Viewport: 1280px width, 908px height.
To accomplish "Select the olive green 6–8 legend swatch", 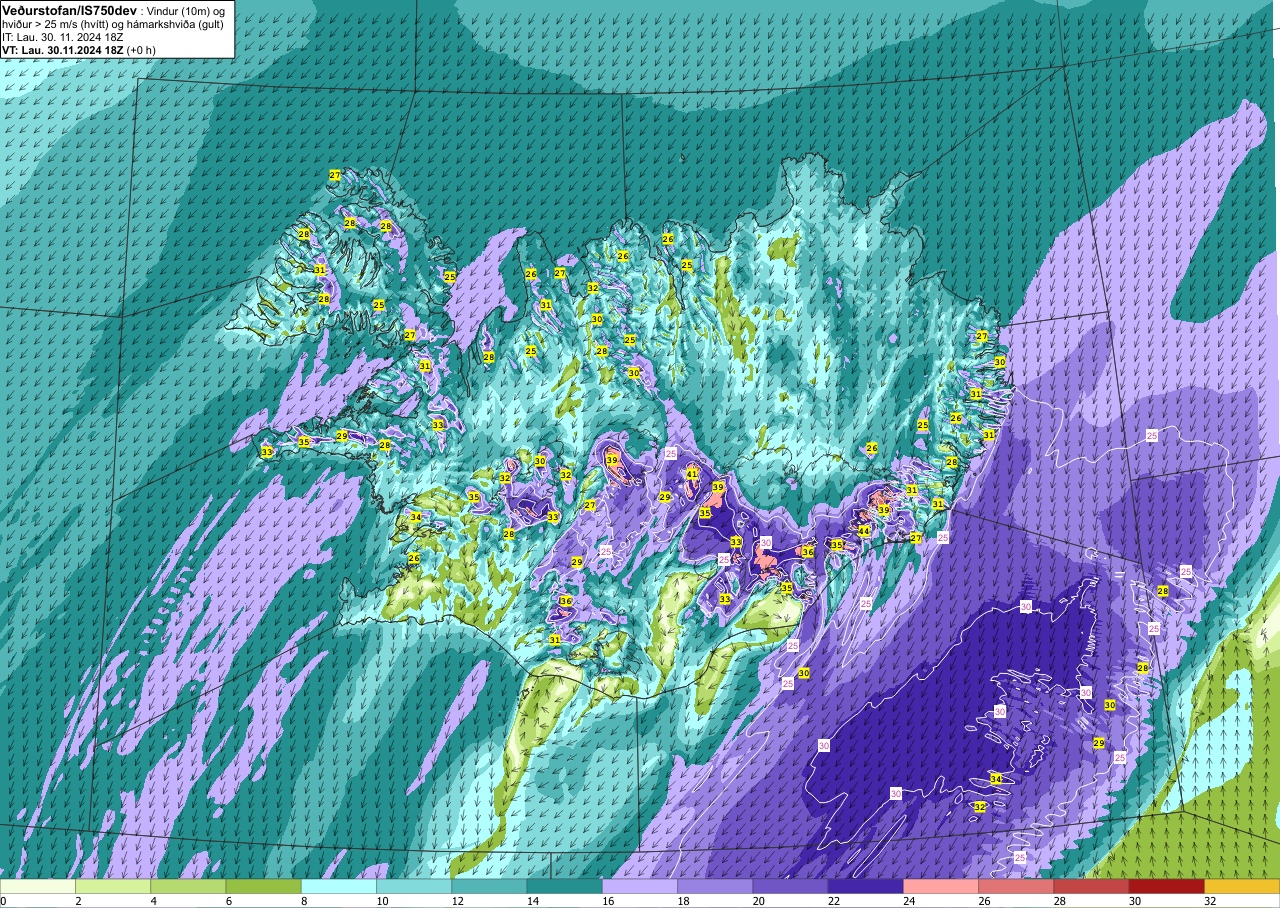I will coord(264,886).
